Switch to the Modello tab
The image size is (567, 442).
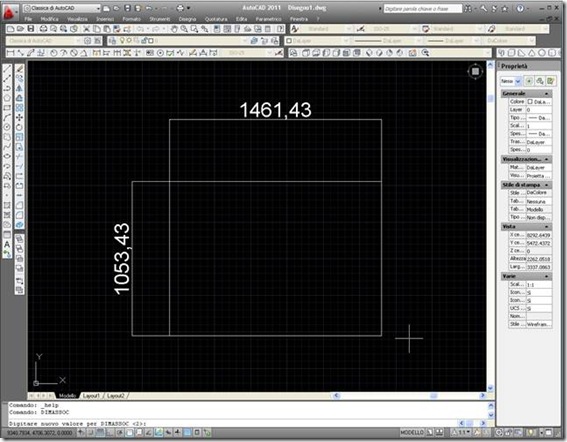pos(67,396)
